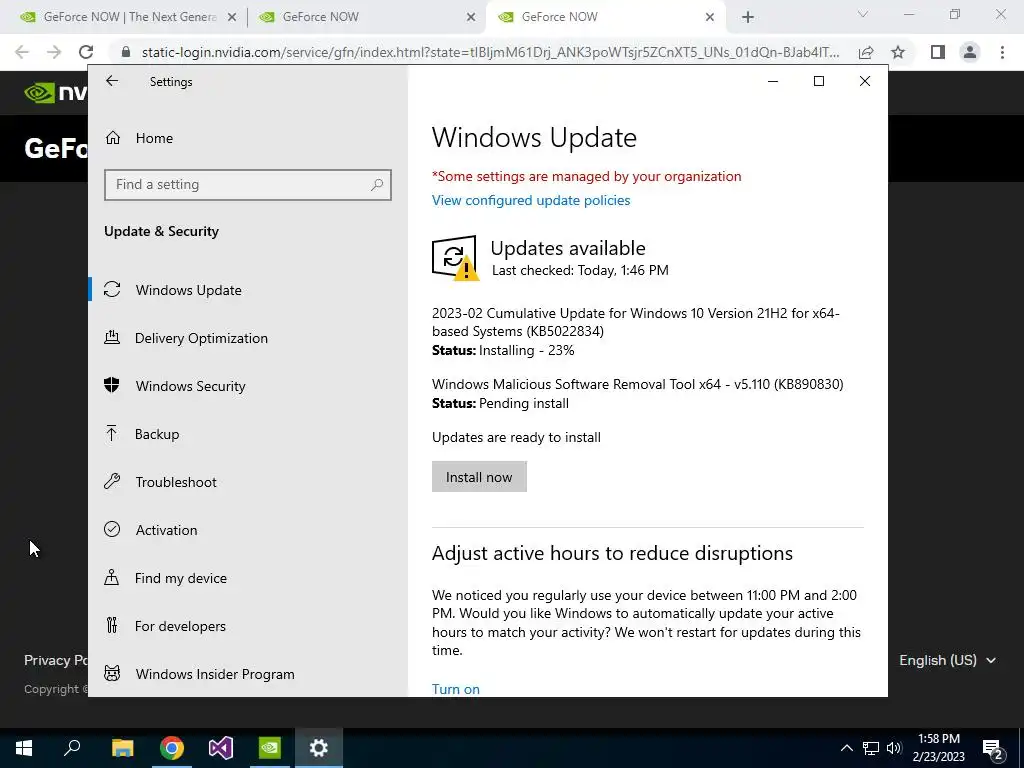1024x768 pixels.
Task: Click the magnifier icon in Find a setting
Action: pyautogui.click(x=377, y=185)
